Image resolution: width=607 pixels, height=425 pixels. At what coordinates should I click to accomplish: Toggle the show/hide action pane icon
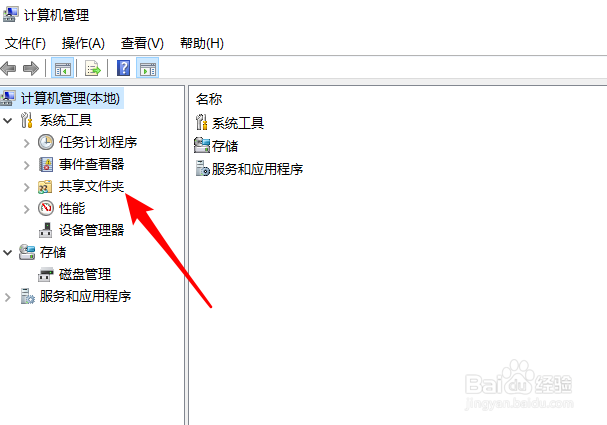[x=147, y=69]
